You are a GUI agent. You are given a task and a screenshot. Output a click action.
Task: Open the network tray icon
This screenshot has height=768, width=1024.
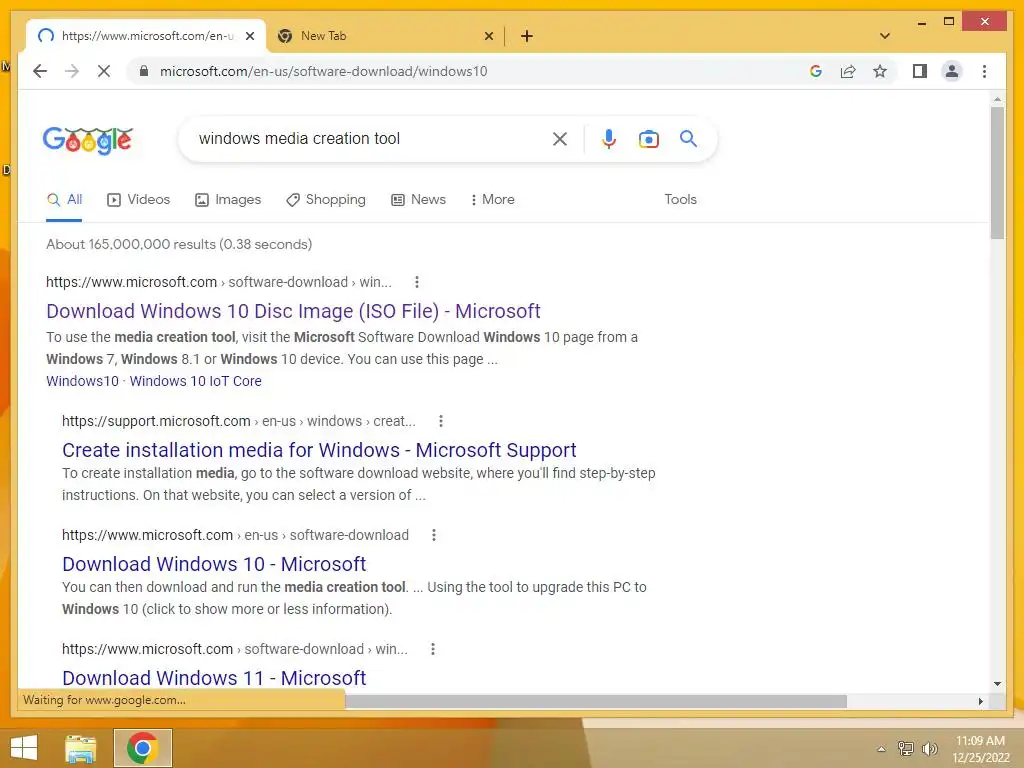tap(906, 748)
